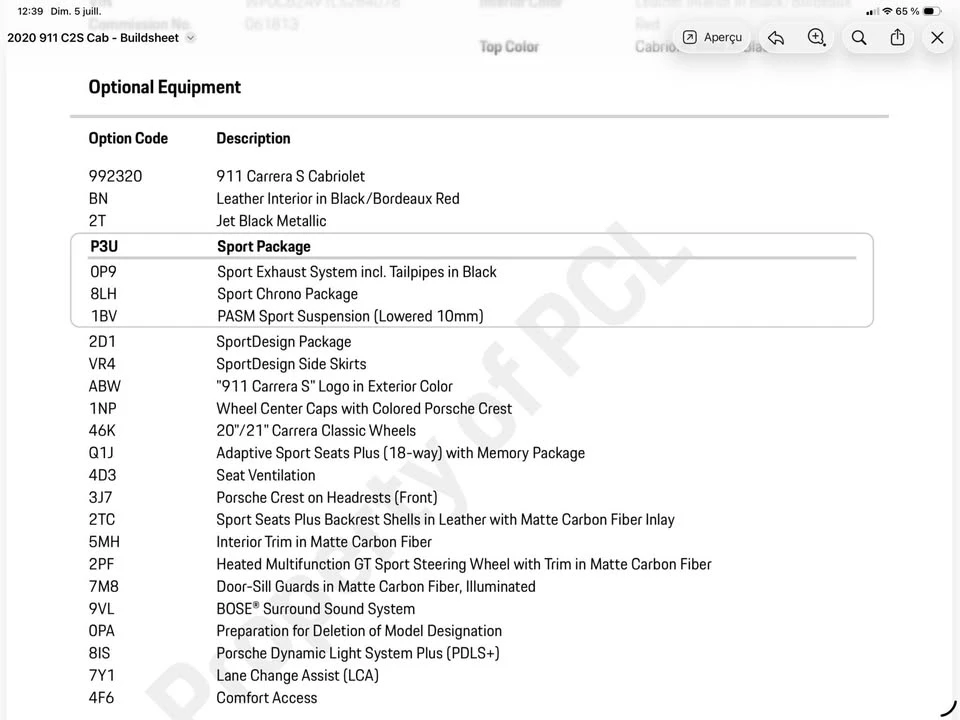Select option code 992320
This screenshot has width=960, height=720.
coord(115,176)
